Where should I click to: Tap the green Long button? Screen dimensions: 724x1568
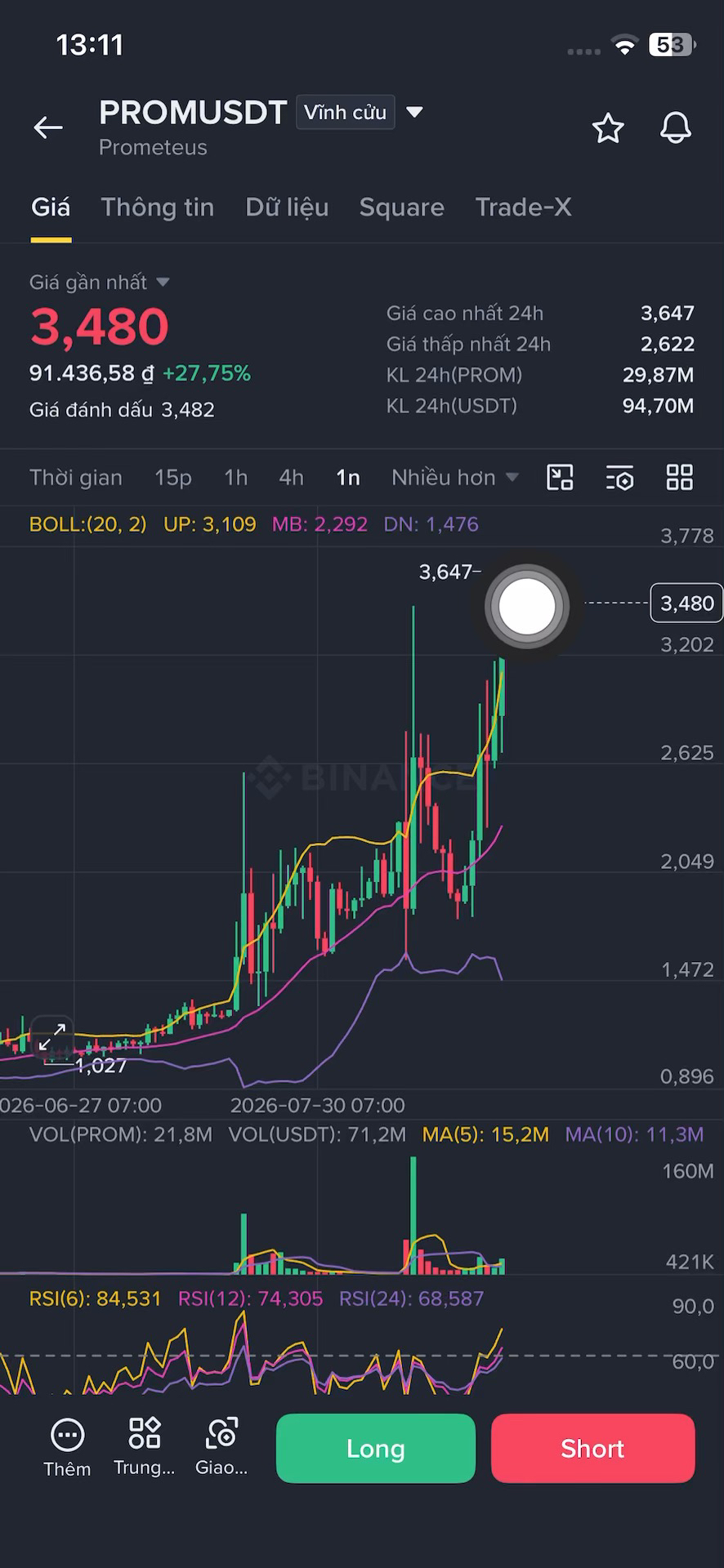tap(376, 1449)
